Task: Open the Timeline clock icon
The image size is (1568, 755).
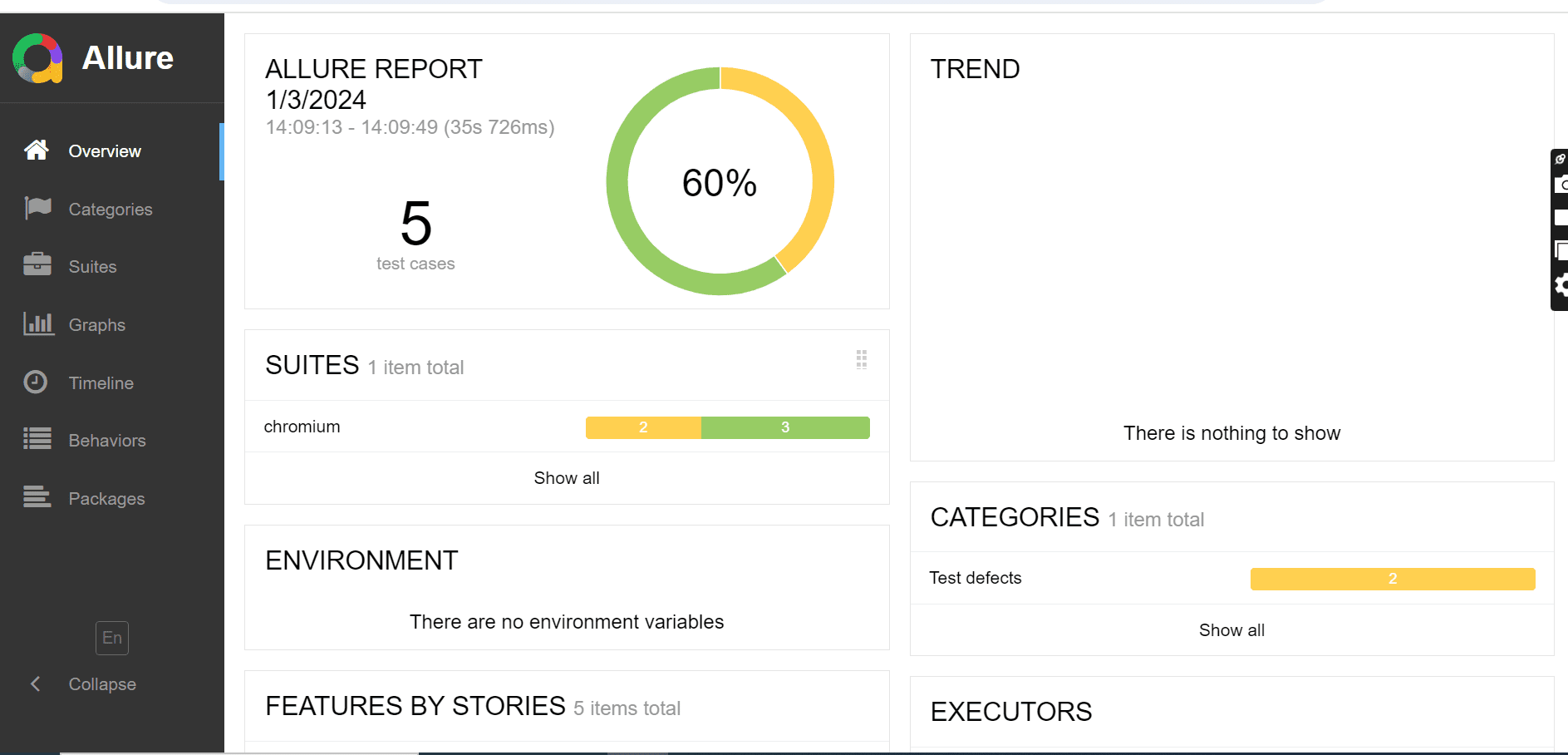Action: [36, 382]
